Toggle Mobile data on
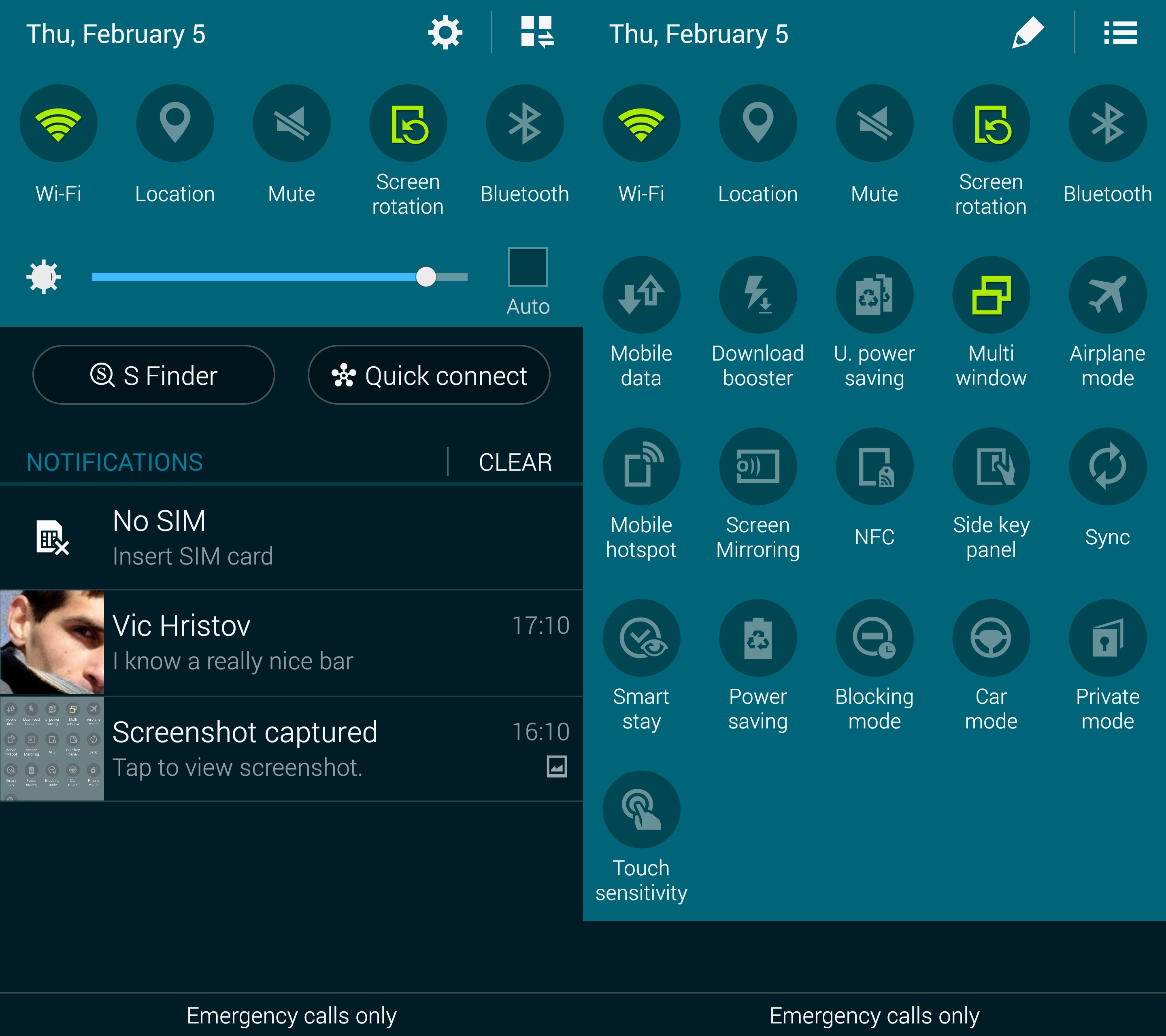Image resolution: width=1166 pixels, height=1036 pixels. point(641,295)
